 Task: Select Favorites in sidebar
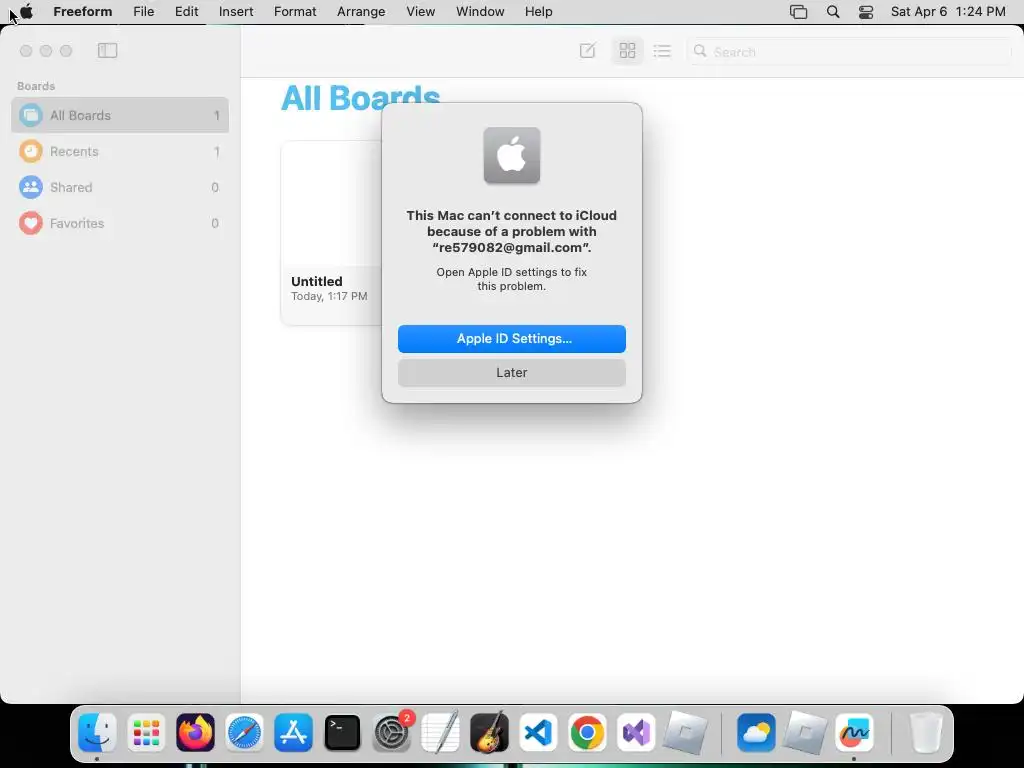click(x=120, y=223)
